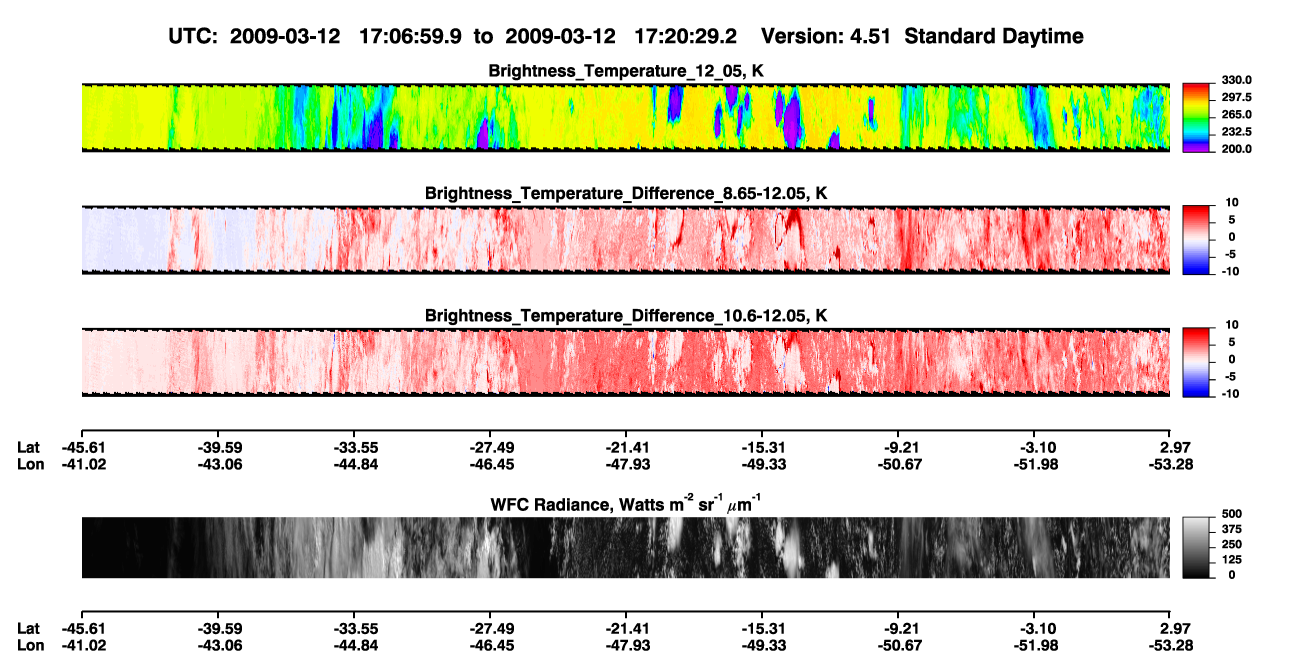Click the 'Standard Daytime' label in the header
Image resolution: width=1300 pixels, height=667 pixels.
point(994,36)
